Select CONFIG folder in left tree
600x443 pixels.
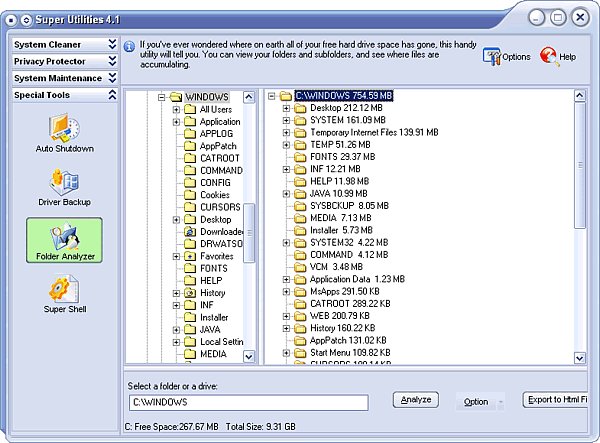coord(215,183)
